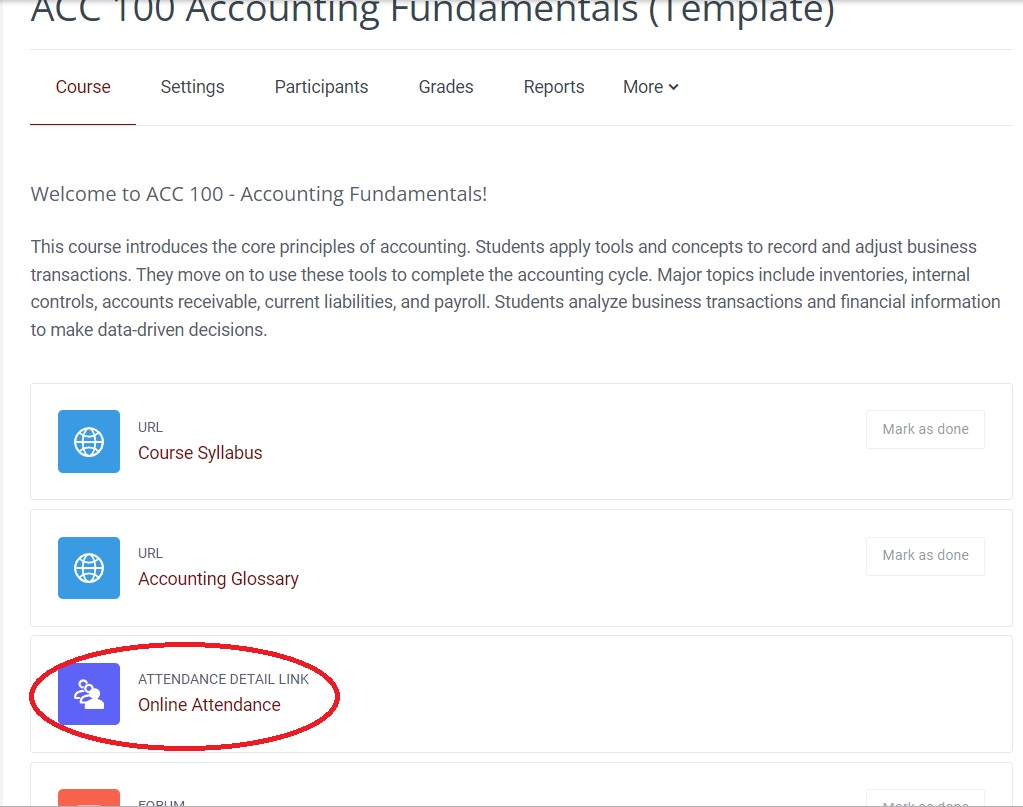Toggle Mark as done for Forum

(x=925, y=800)
